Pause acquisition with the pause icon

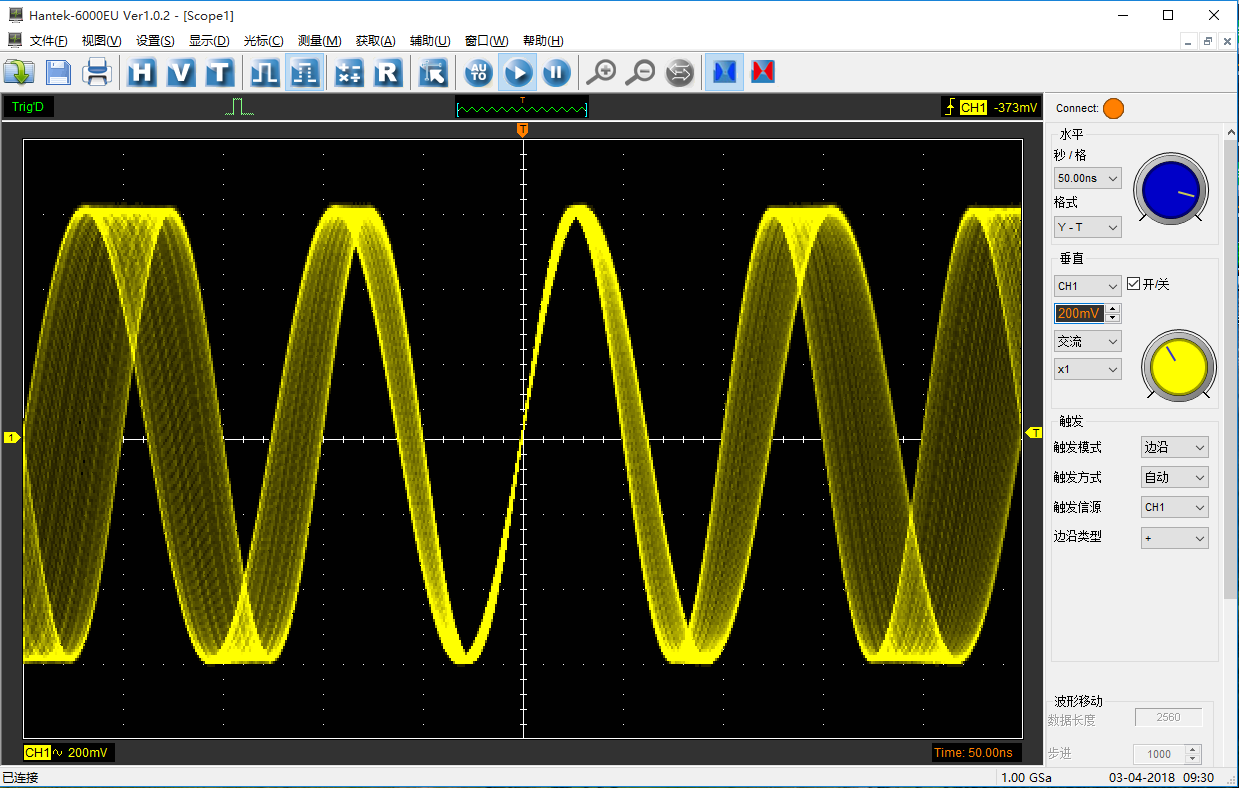556,72
